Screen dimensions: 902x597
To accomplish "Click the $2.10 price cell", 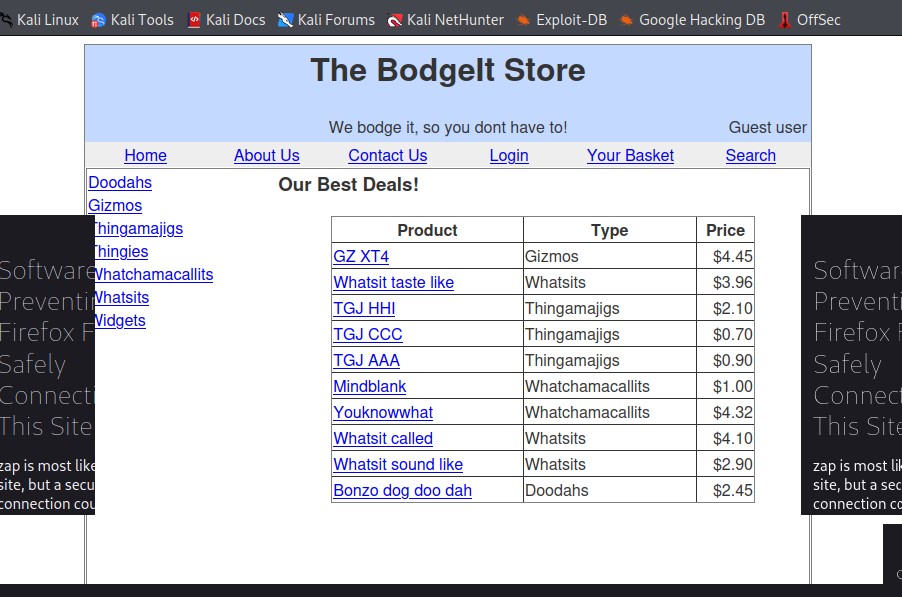I will [x=725, y=308].
